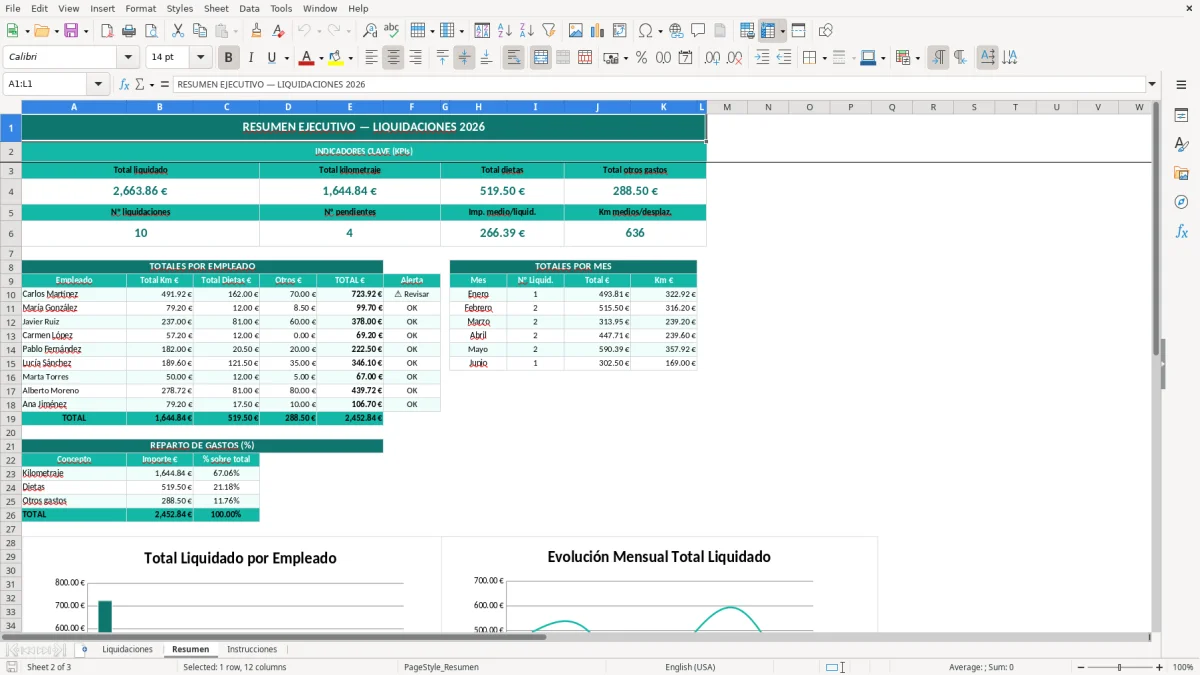
Task: Open the Sheet menu
Action: pos(217,8)
